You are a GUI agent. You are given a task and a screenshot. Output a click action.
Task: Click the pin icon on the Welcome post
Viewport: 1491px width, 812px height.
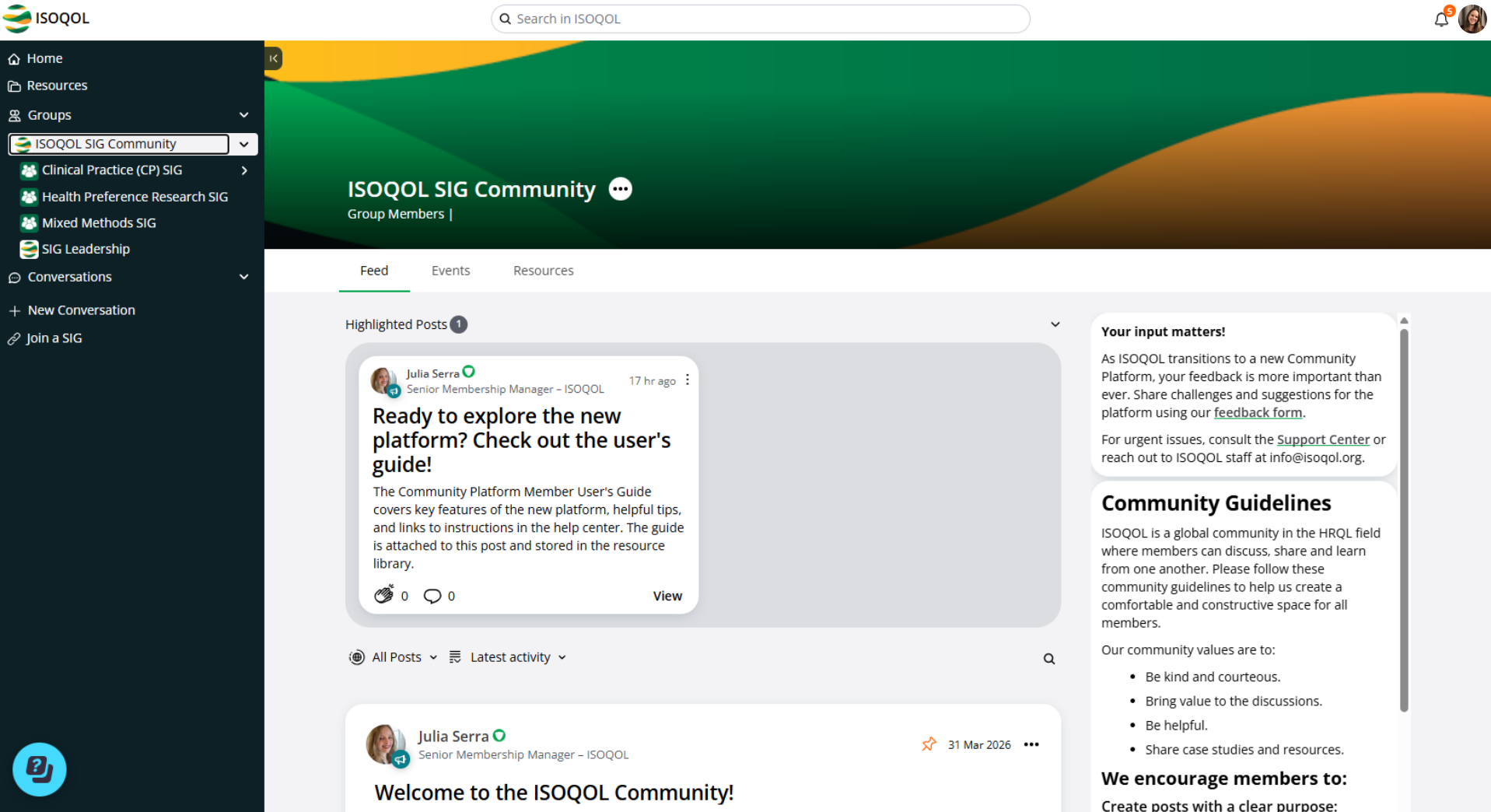[929, 744]
